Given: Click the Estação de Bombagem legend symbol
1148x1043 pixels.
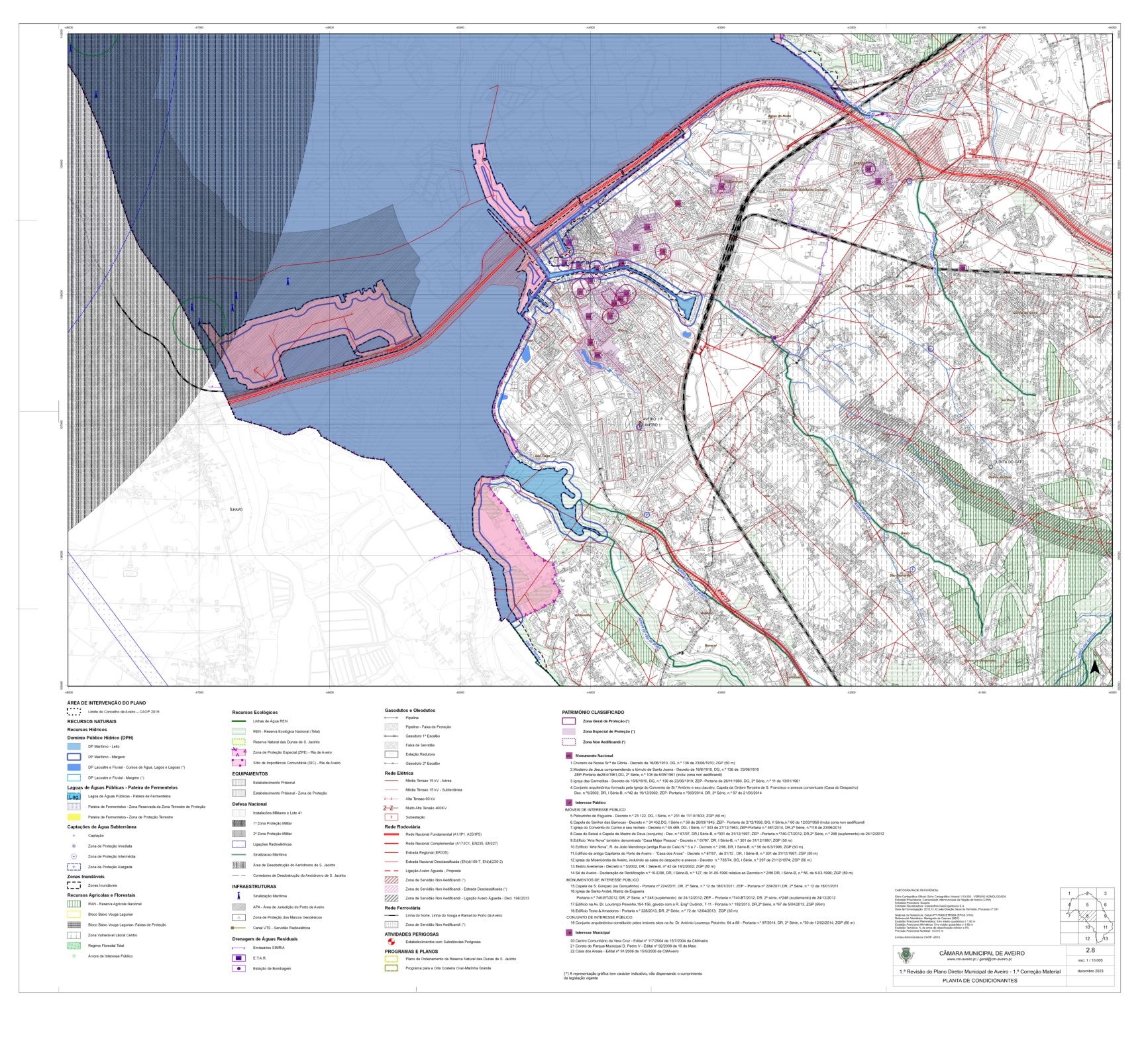Looking at the screenshot, I should [x=239, y=968].
